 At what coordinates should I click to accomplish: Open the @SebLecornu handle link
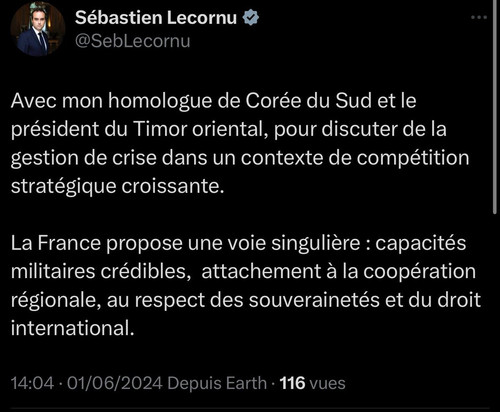click(x=133, y=41)
